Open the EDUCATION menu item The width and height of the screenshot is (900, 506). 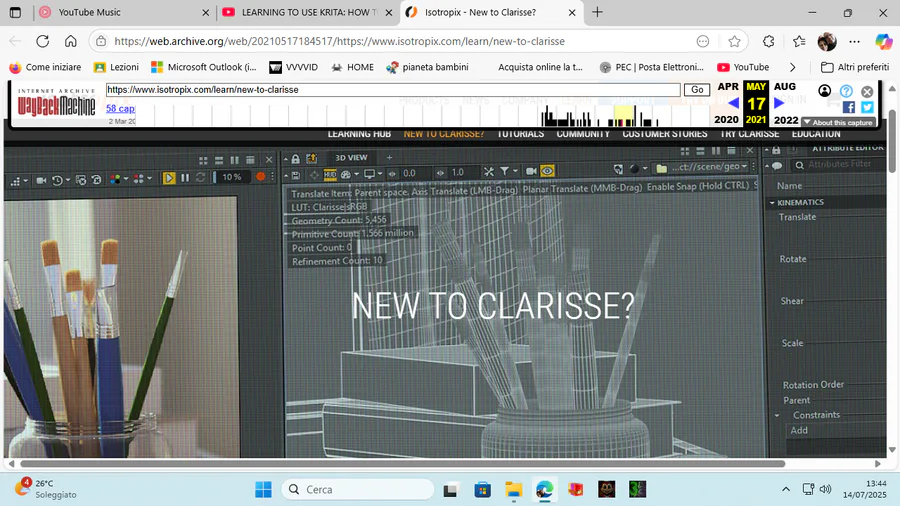click(x=816, y=134)
